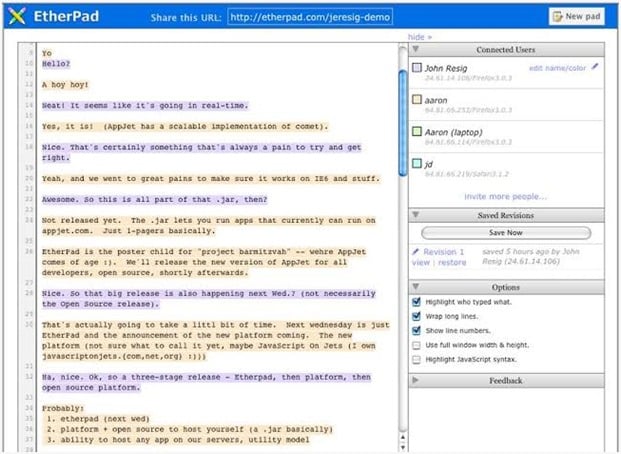The image size is (621, 454).
Task: Click jd's color swatch
Action: (417, 163)
